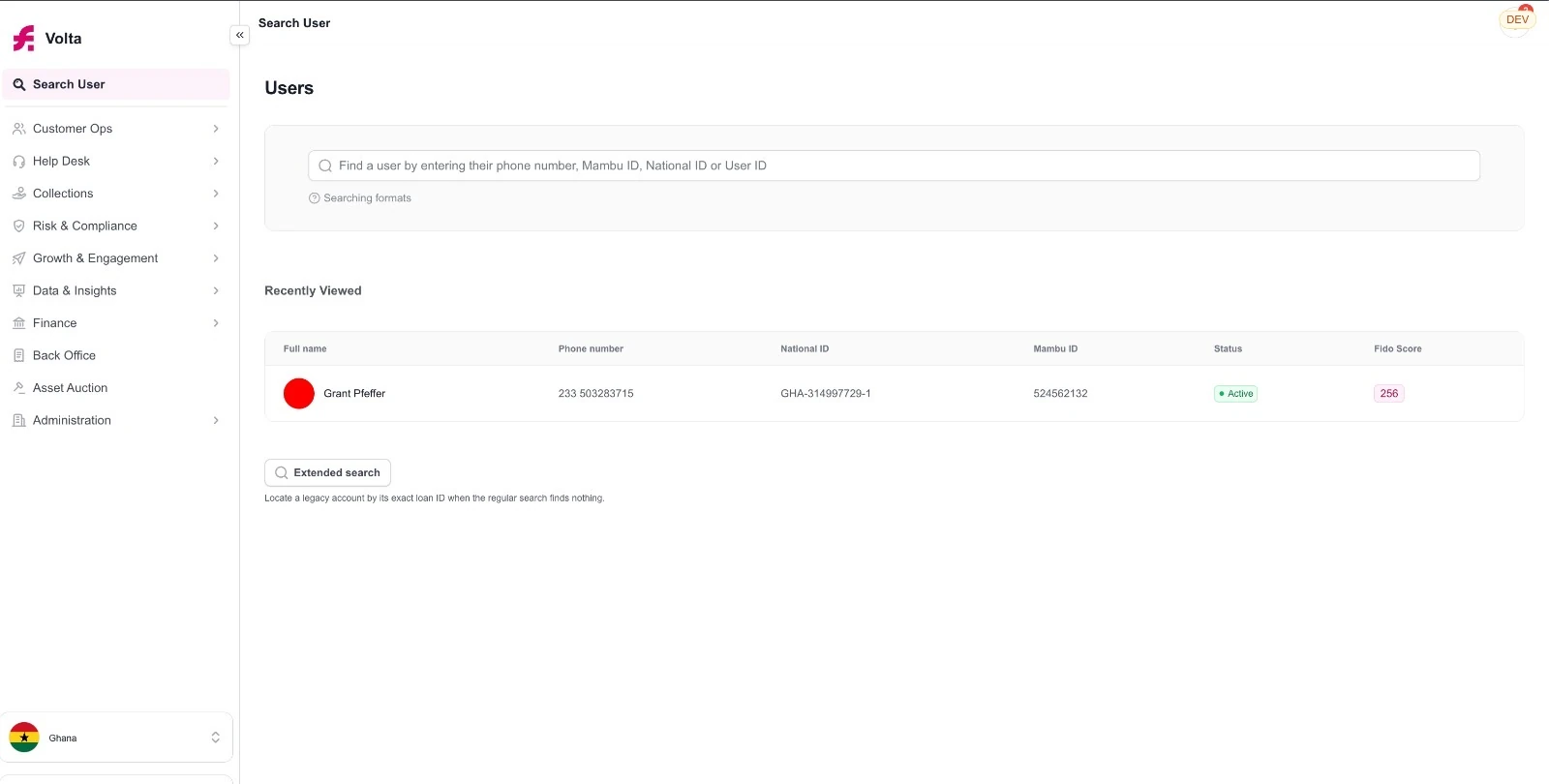
Task: Click the 256 Fido Score badge
Action: (x=1388, y=394)
